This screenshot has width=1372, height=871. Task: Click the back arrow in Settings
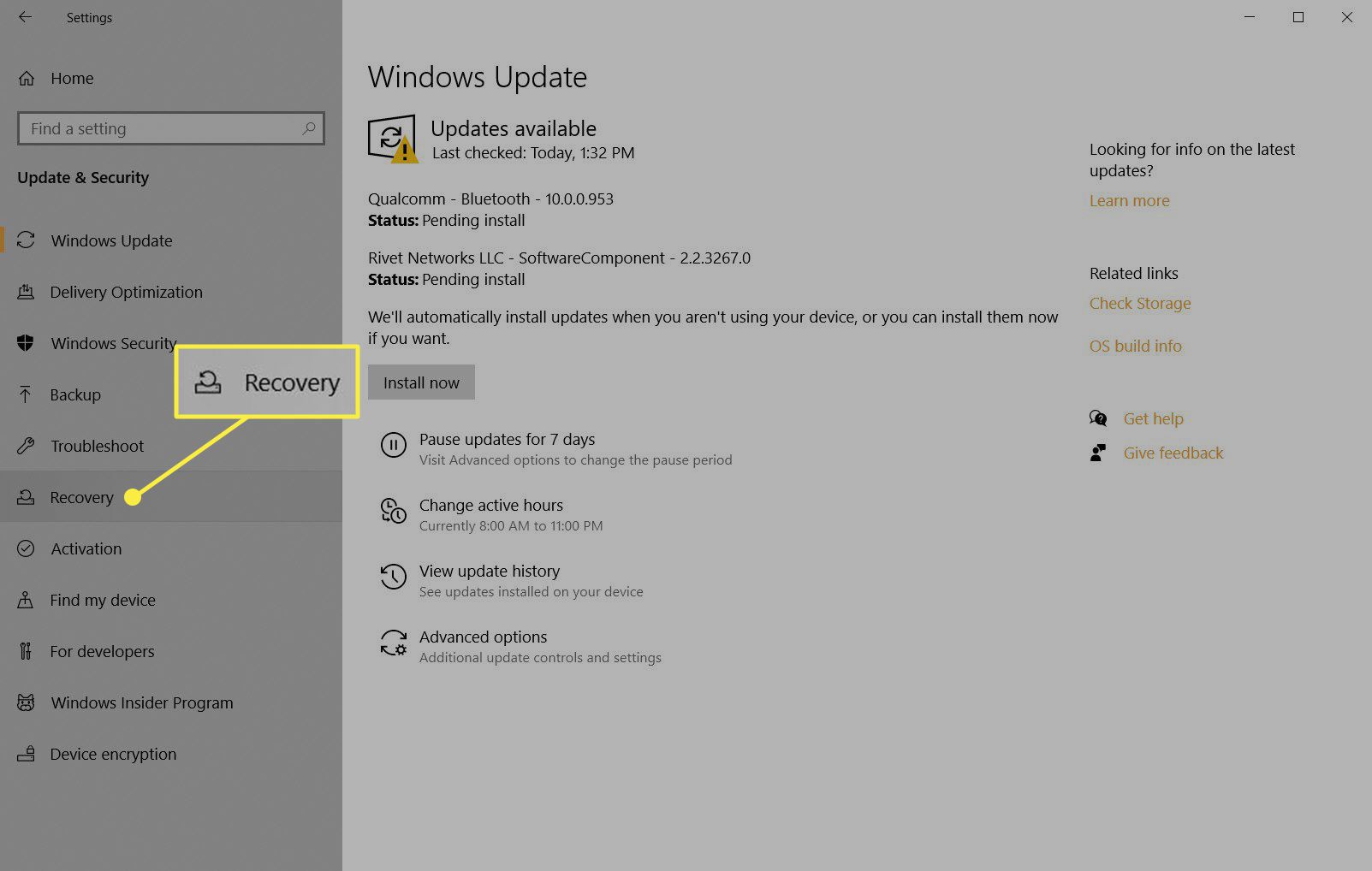(25, 17)
